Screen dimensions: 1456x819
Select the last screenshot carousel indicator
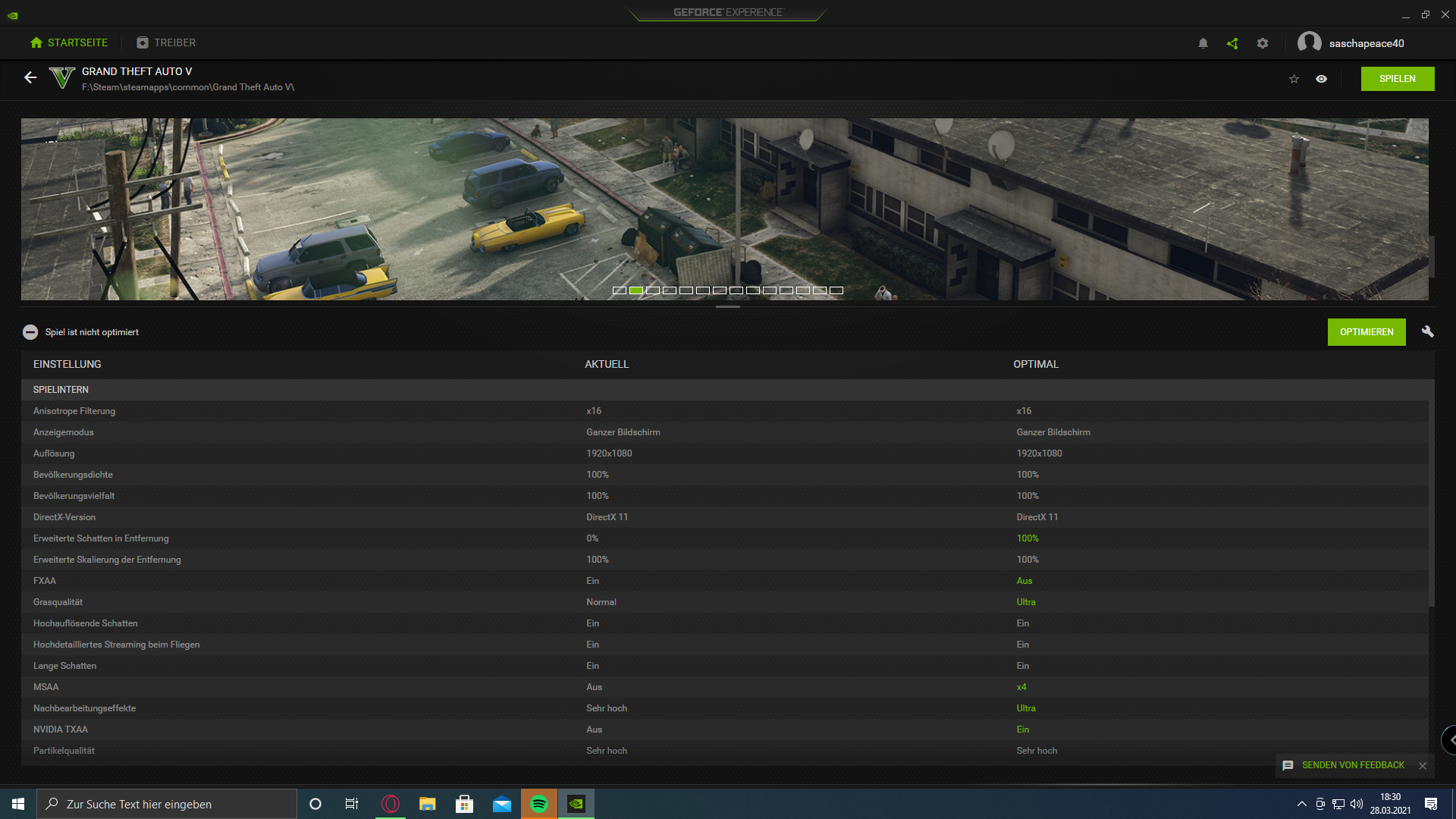point(836,290)
